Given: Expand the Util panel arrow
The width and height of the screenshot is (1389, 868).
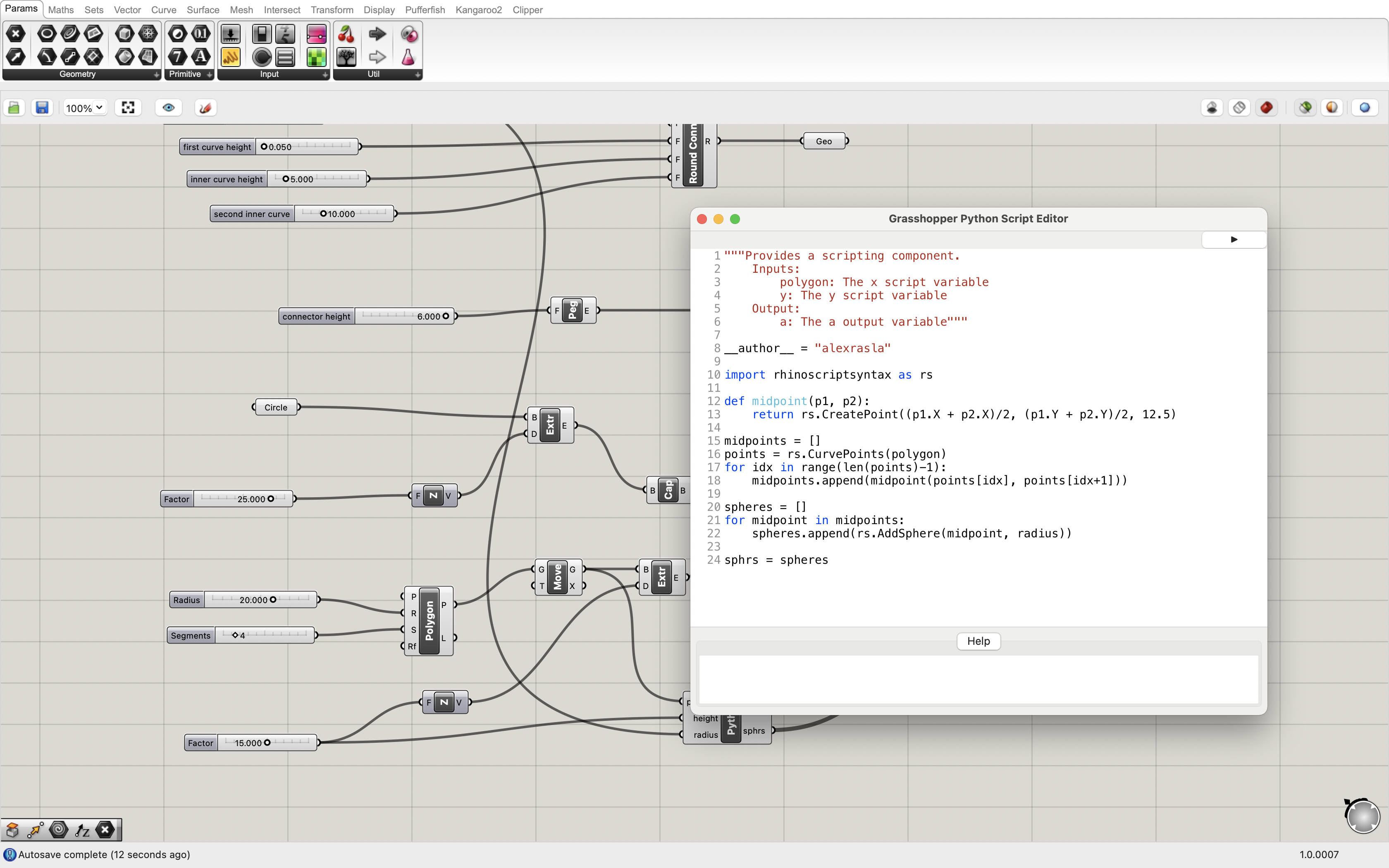Looking at the screenshot, I should [x=417, y=75].
